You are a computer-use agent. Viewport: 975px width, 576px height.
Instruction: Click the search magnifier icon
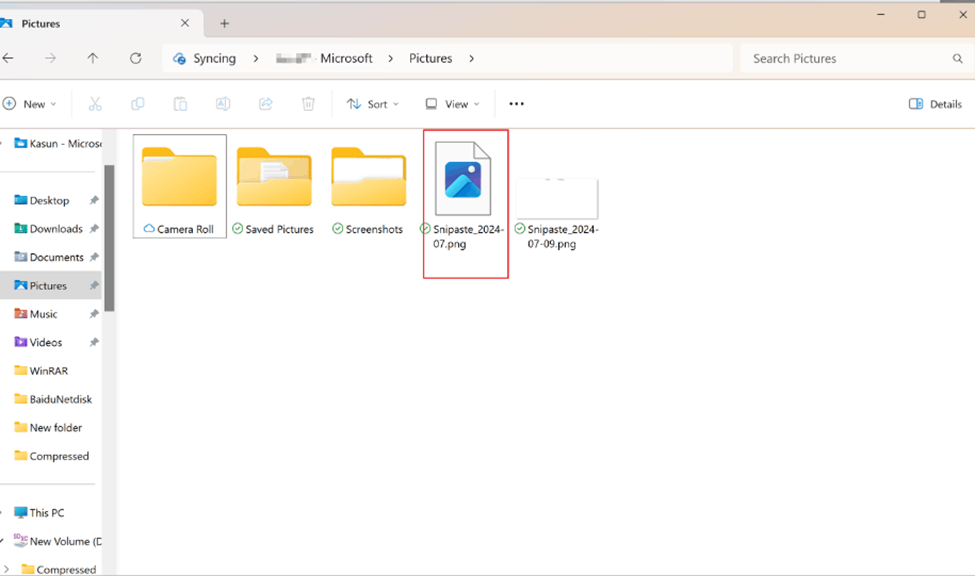click(x=958, y=58)
